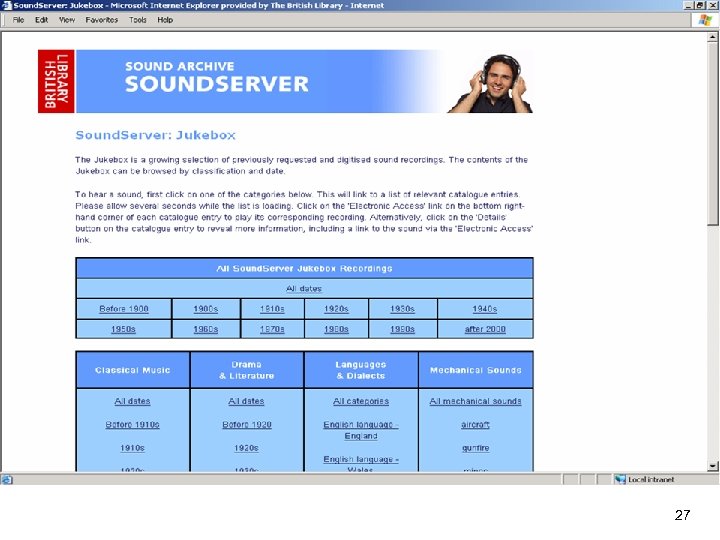Screen dimensions: 720x540
Task: Click the Languages & Dialects column header
Action: pyautogui.click(x=361, y=370)
